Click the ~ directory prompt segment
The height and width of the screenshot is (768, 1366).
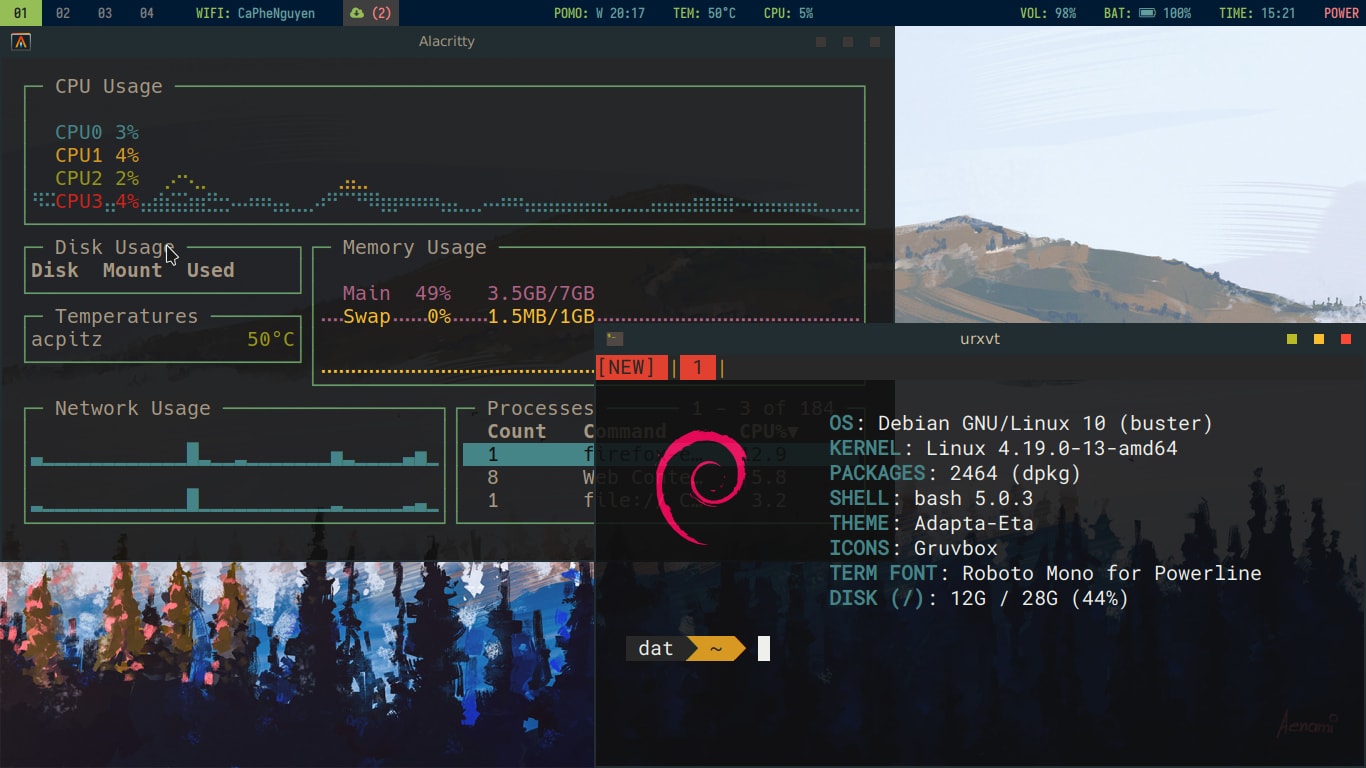coord(716,648)
